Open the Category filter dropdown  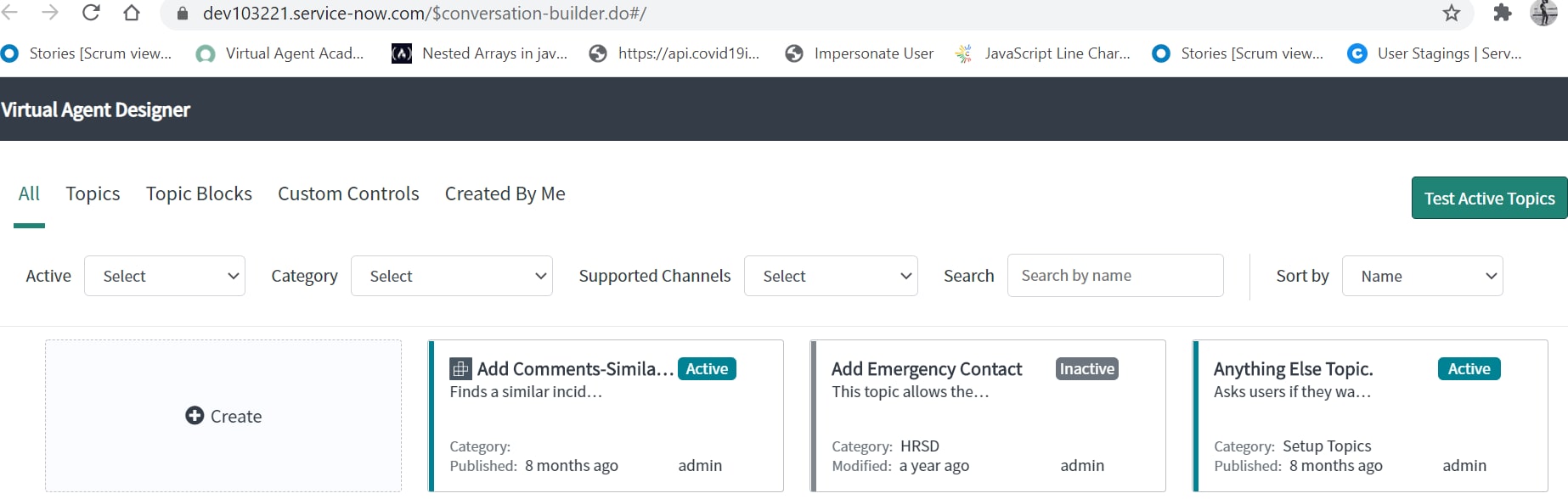pos(452,276)
